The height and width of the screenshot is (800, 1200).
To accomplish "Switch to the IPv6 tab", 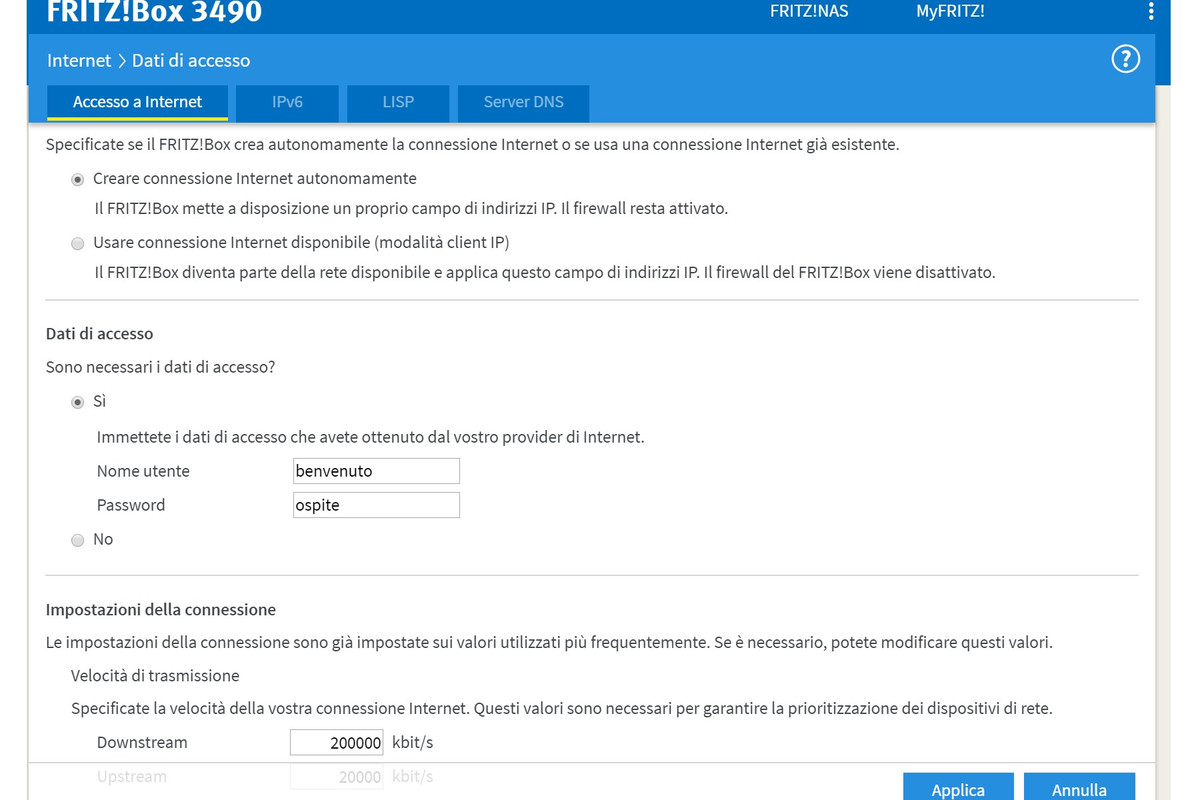I will point(287,102).
